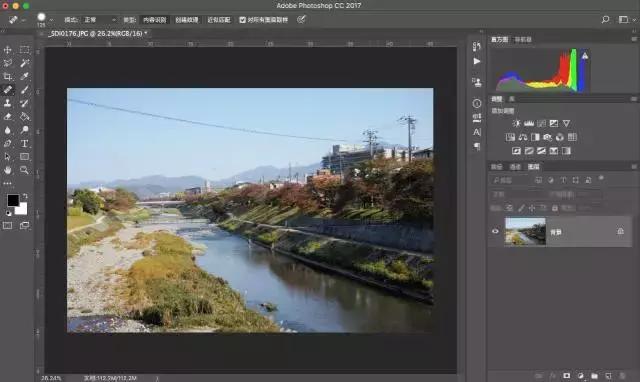
Task: Add an Exposure adjustment
Action: 554,123
